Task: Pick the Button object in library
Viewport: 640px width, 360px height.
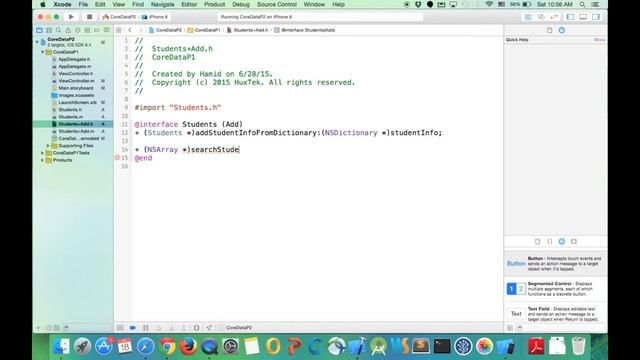Action: pos(556,264)
